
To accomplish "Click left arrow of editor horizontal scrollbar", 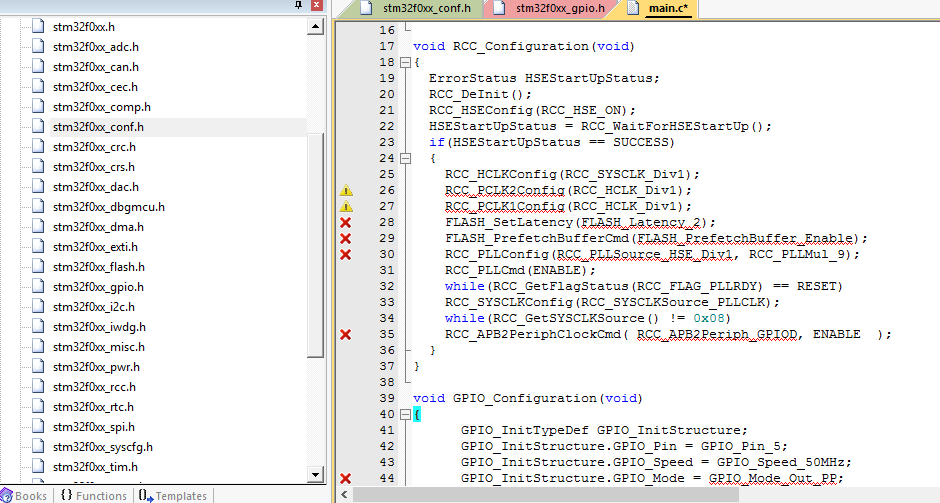I will pos(344,495).
